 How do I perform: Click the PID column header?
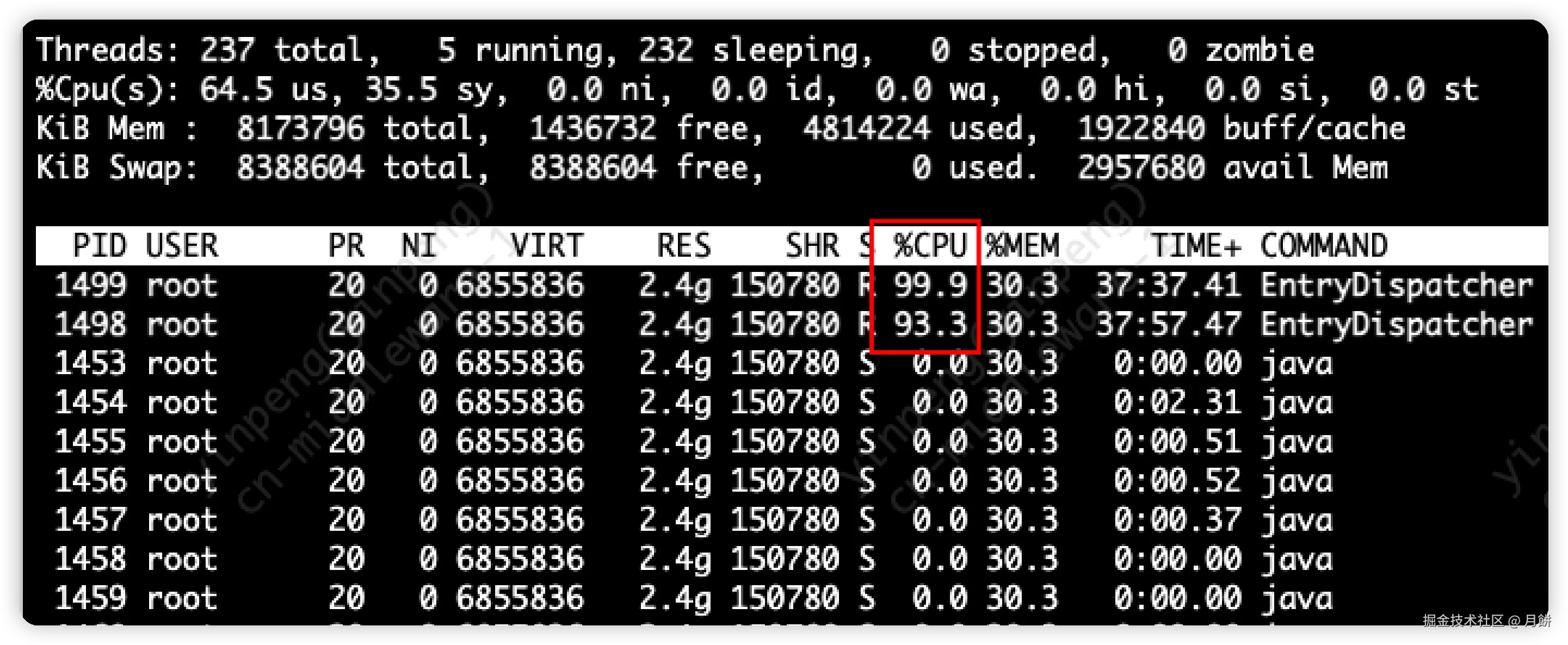tap(99, 246)
